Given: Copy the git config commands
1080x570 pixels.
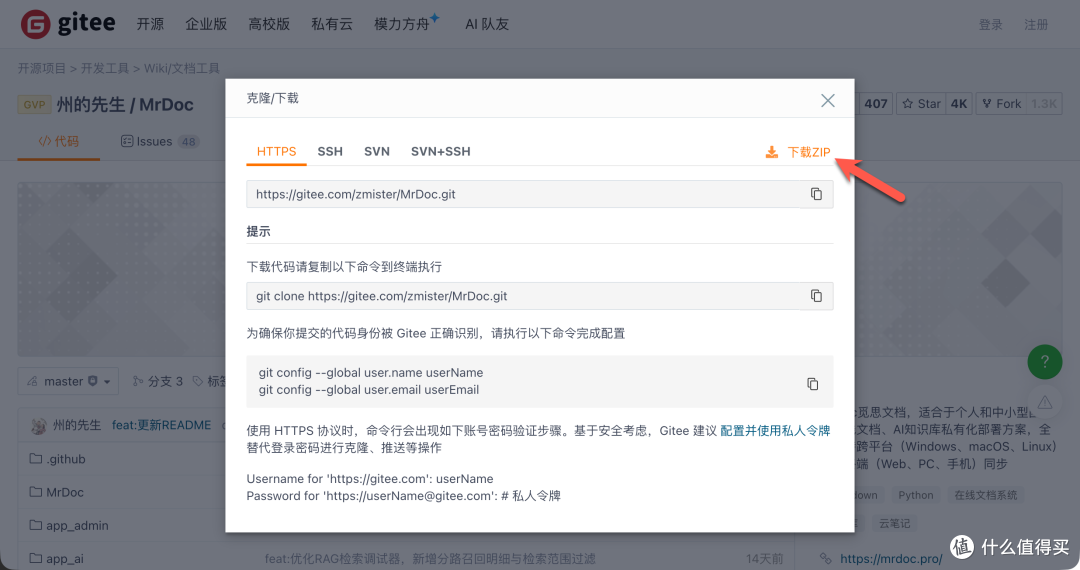Looking at the screenshot, I should [813, 383].
